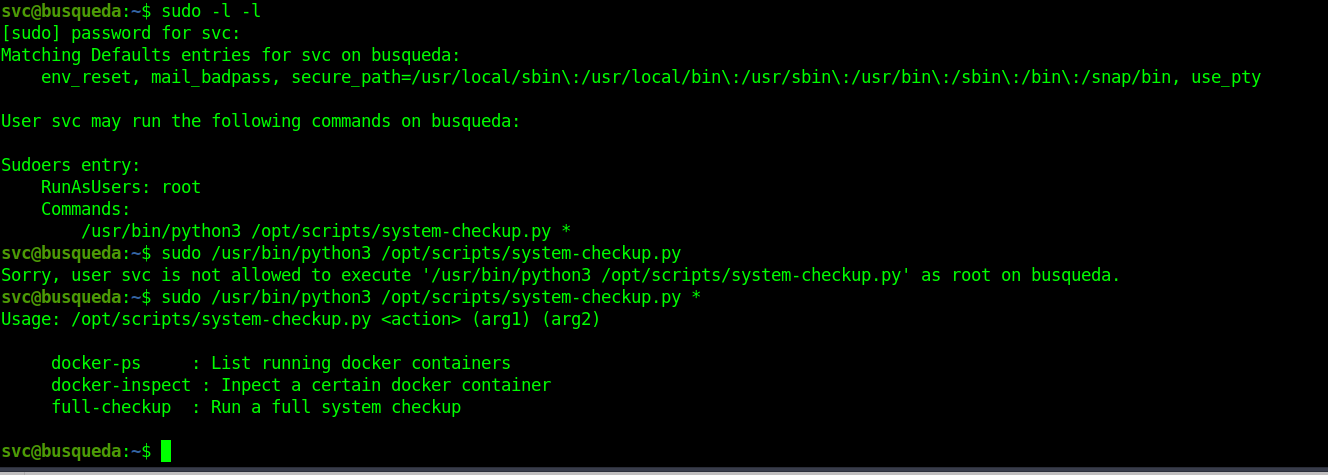Click the '[sudo] password for svc:' line
Image resolution: width=1328 pixels, height=475 pixels.
tap(121, 33)
